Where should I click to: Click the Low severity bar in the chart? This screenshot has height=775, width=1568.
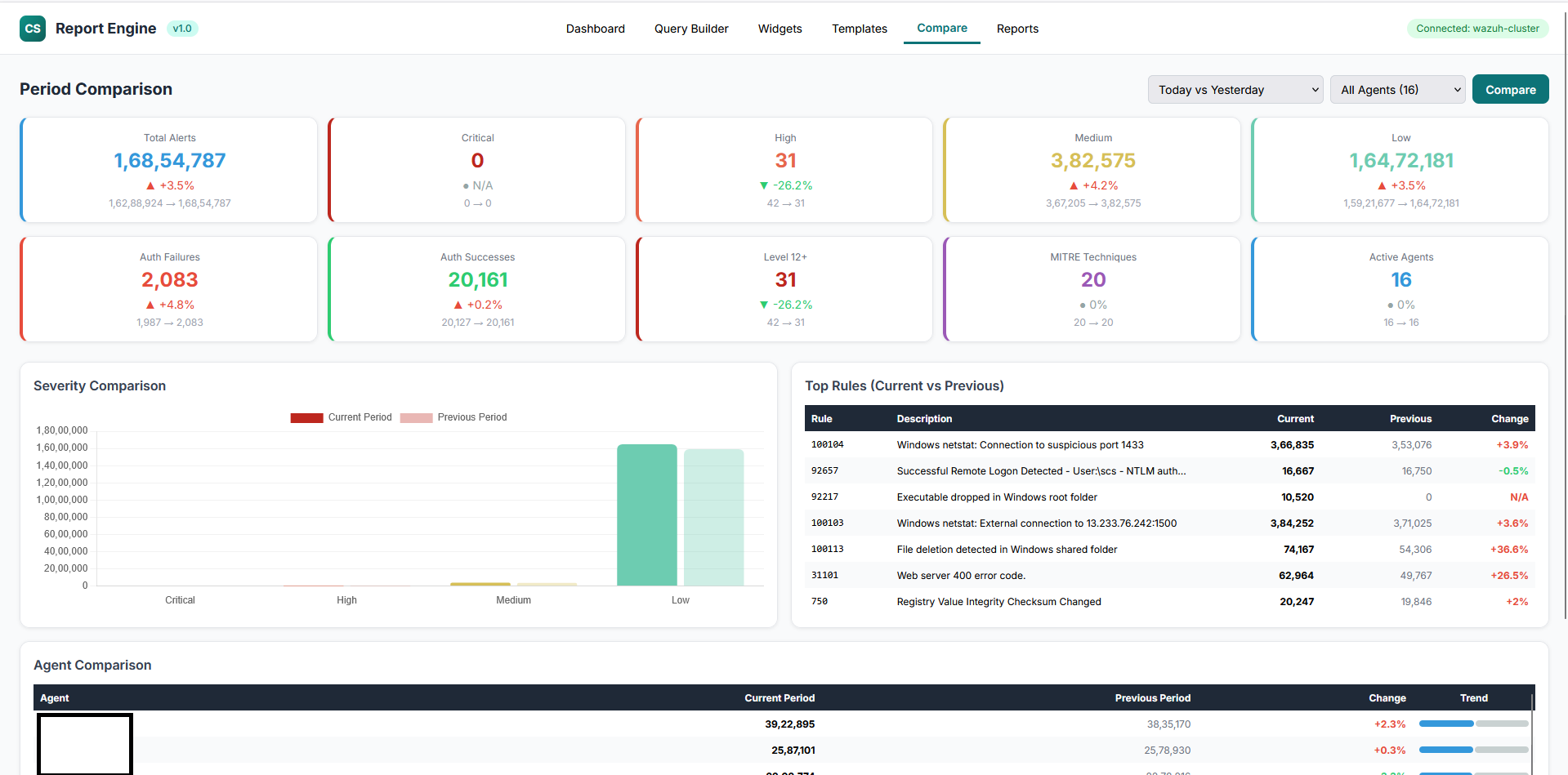[x=646, y=514]
